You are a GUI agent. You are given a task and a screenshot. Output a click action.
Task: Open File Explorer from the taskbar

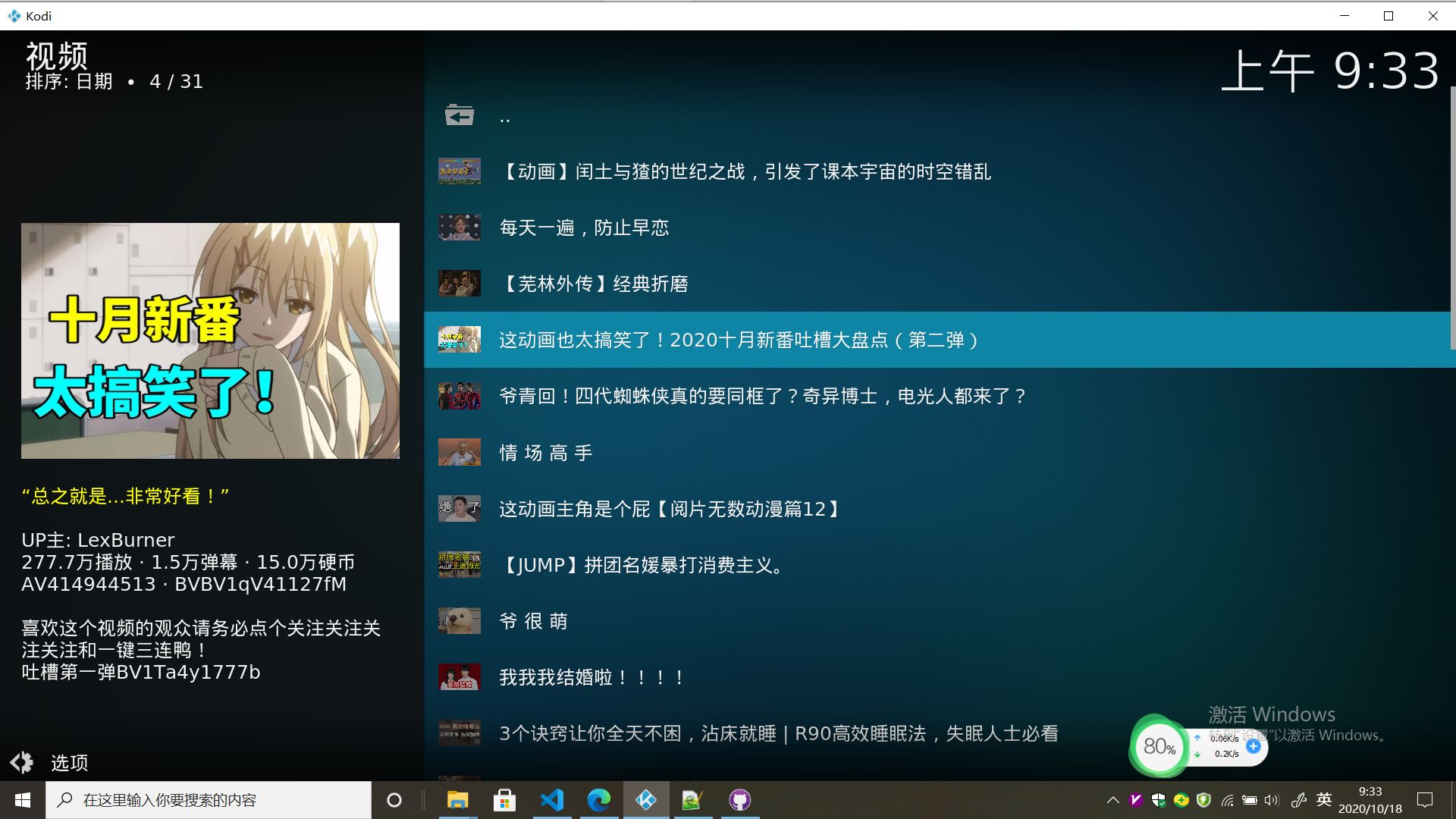tap(457, 800)
